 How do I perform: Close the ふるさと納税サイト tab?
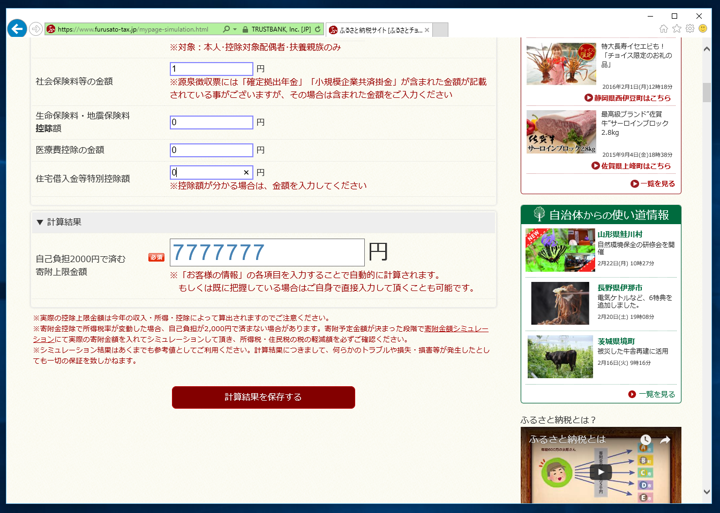427,30
